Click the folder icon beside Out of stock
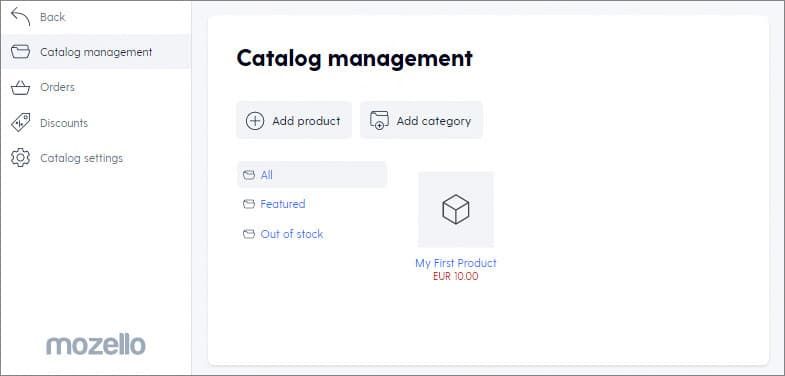The width and height of the screenshot is (785, 376). (249, 234)
